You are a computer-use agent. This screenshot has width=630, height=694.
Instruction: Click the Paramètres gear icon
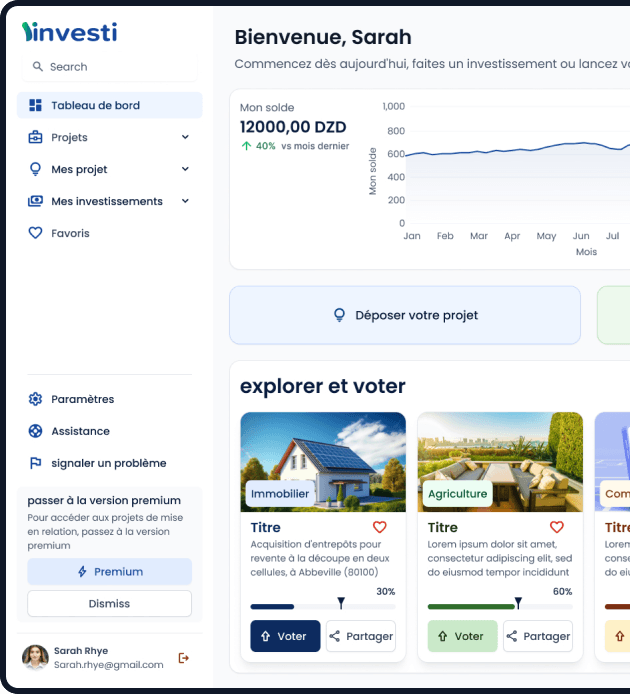(x=36, y=399)
